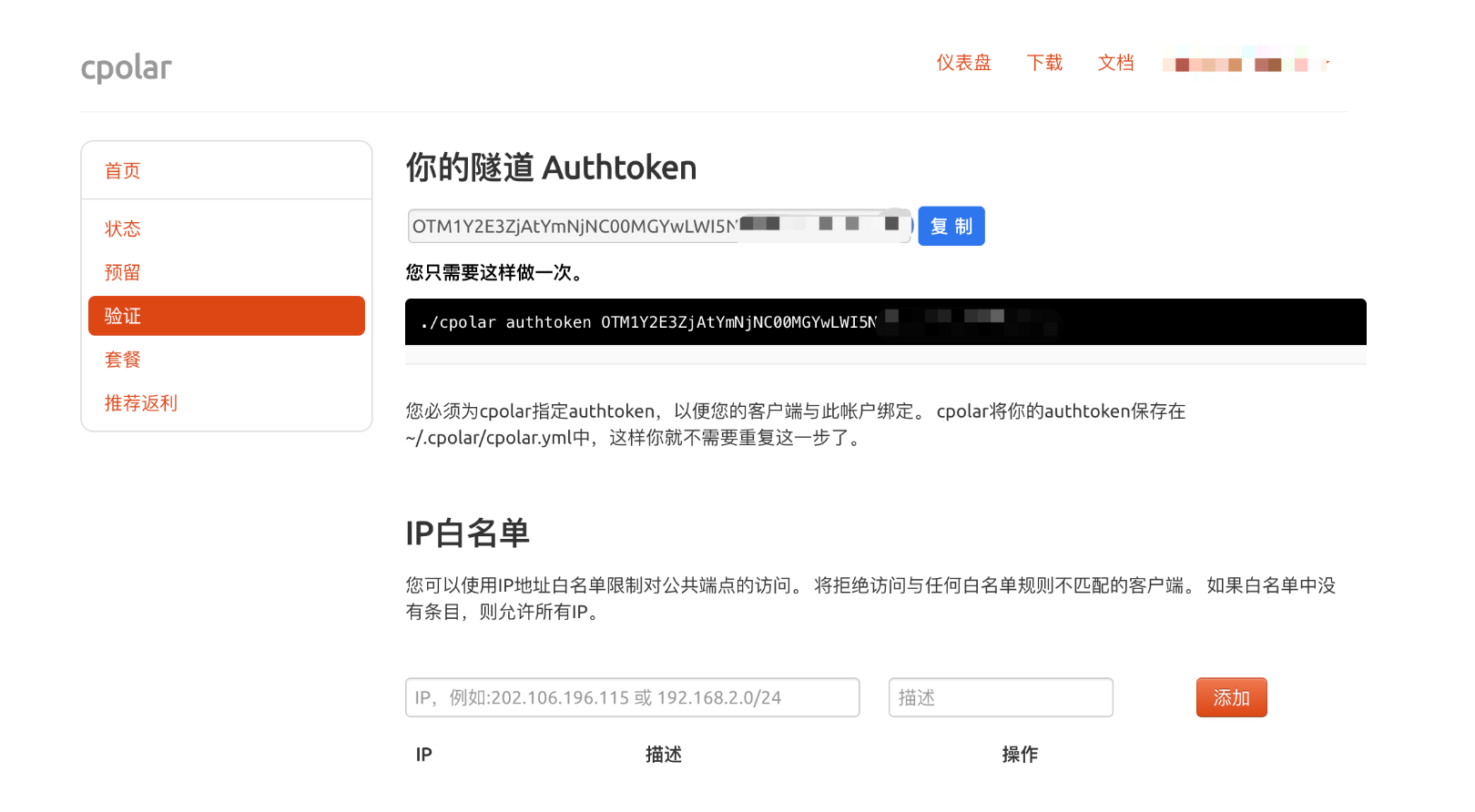The height and width of the screenshot is (812, 1475).
Task: Go to 首页 in sidebar
Action: pyautogui.click(x=122, y=171)
